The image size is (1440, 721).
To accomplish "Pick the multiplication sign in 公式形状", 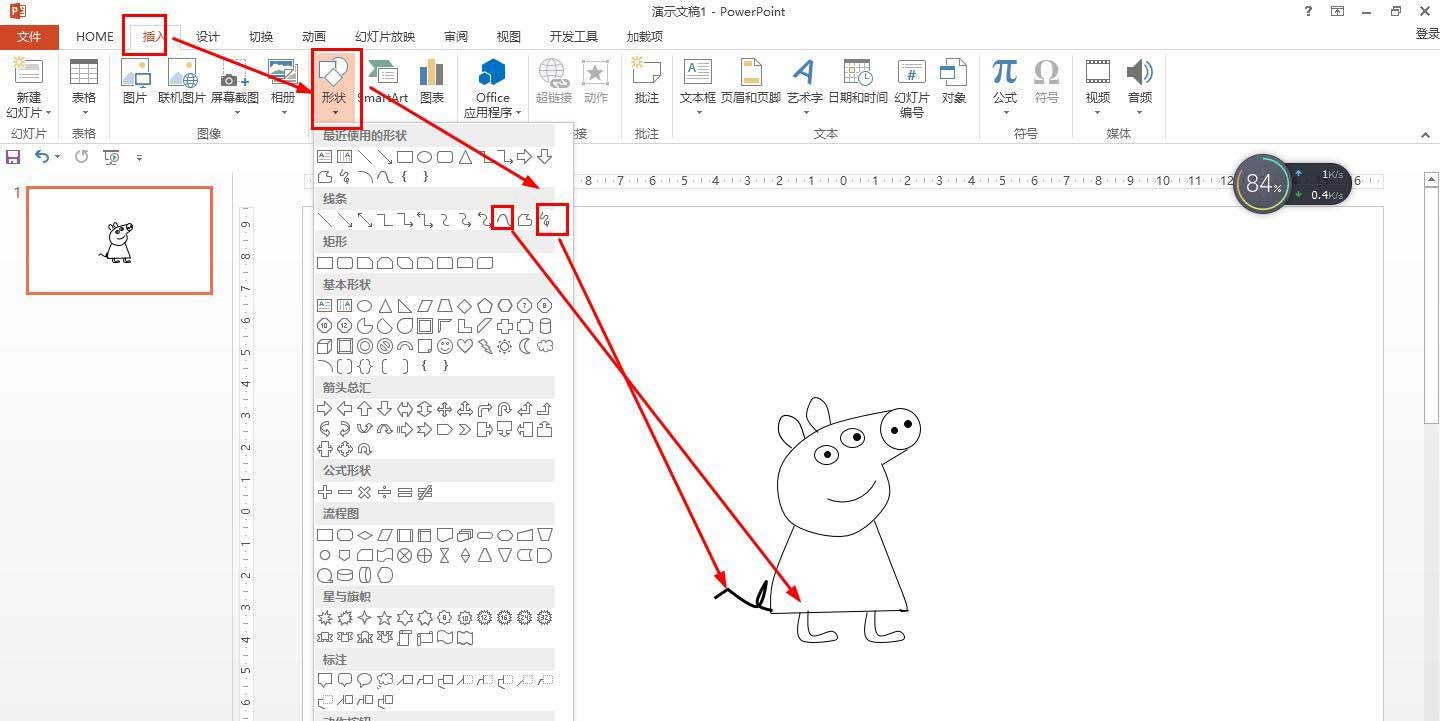I will (x=365, y=492).
